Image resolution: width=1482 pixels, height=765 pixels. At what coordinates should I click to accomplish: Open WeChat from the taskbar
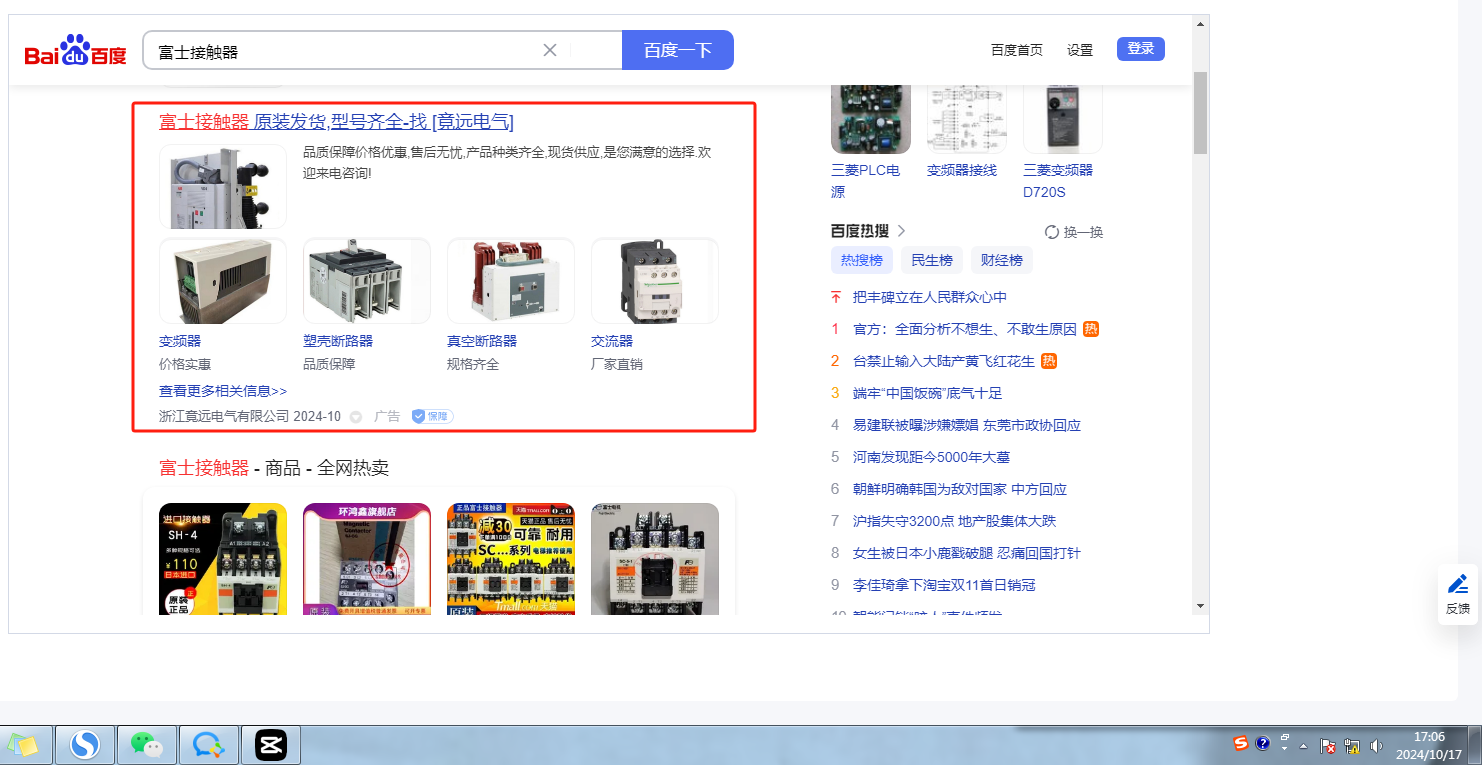pos(148,745)
